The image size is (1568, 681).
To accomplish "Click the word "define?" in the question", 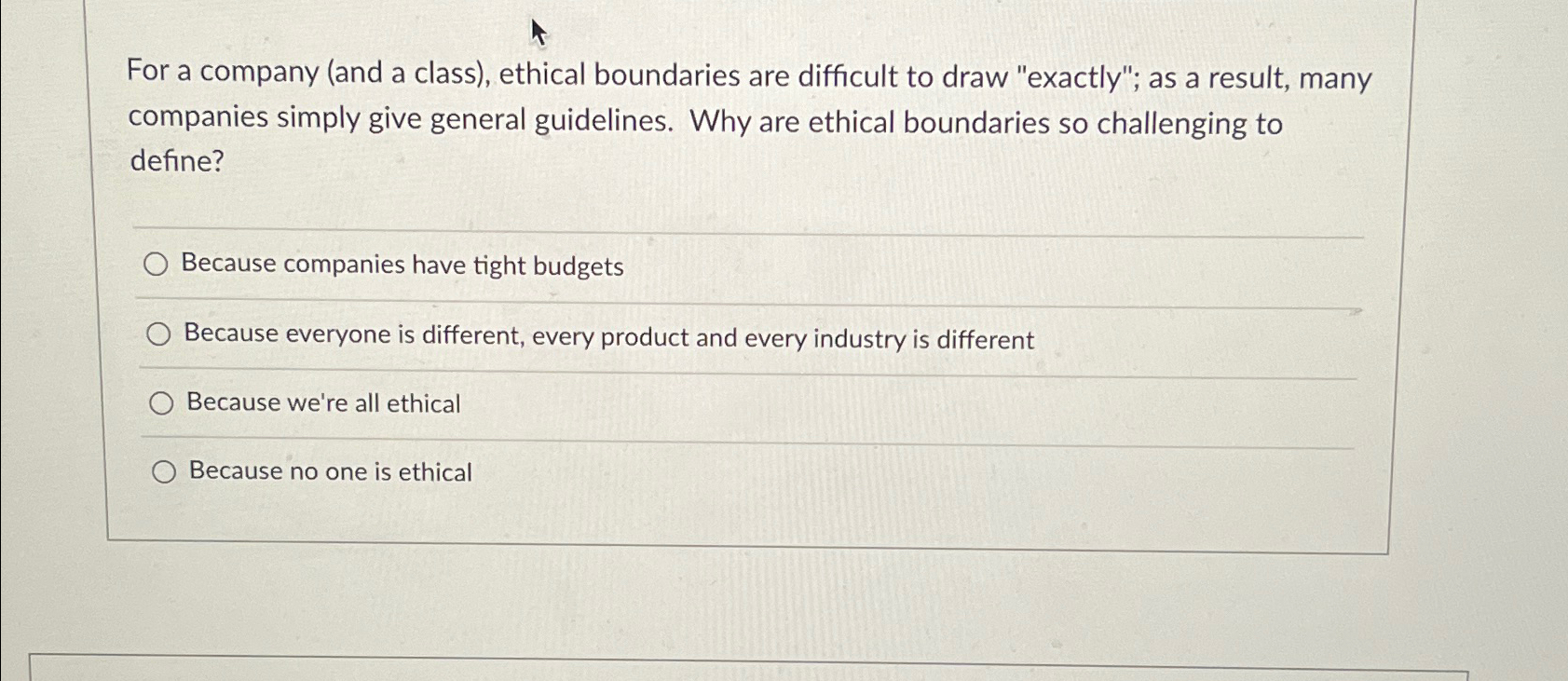I will pos(175,164).
